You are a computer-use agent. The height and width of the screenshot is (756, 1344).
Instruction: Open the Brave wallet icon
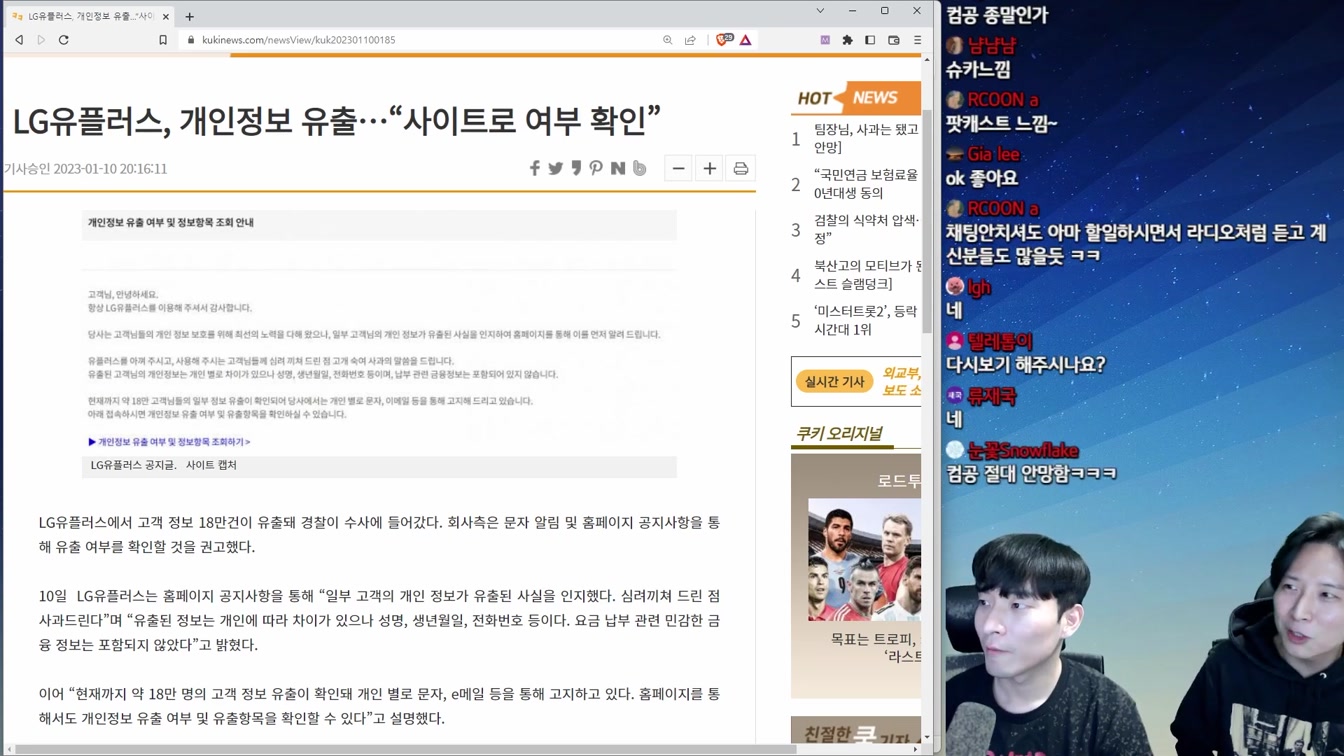(894, 40)
